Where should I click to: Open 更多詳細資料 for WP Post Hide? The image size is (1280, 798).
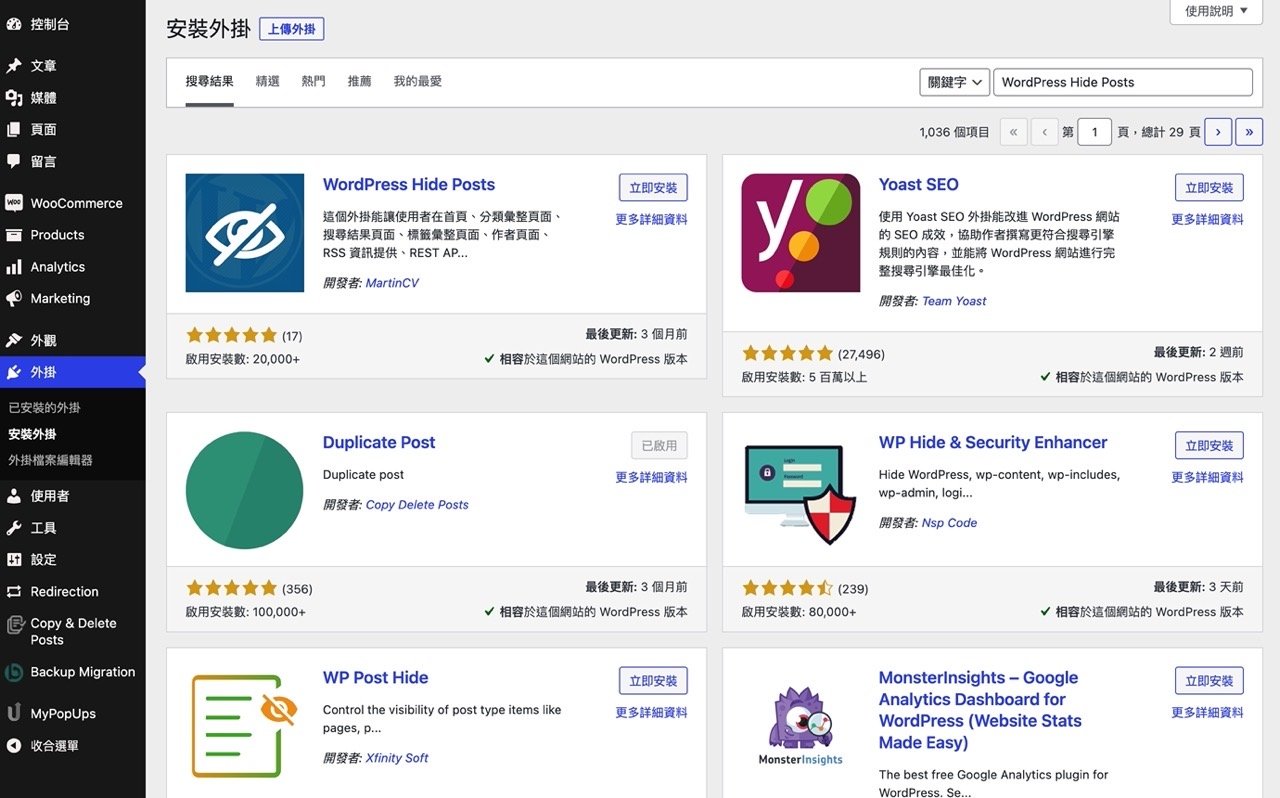coord(652,713)
